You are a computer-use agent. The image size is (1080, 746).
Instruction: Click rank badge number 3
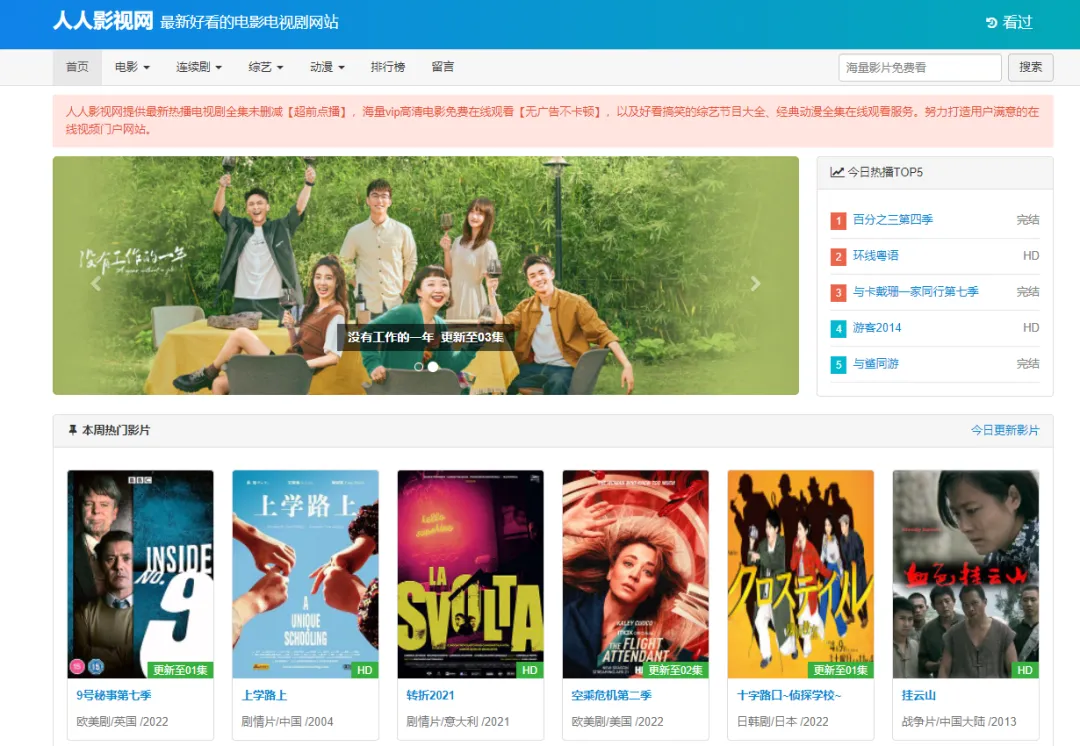coord(838,293)
